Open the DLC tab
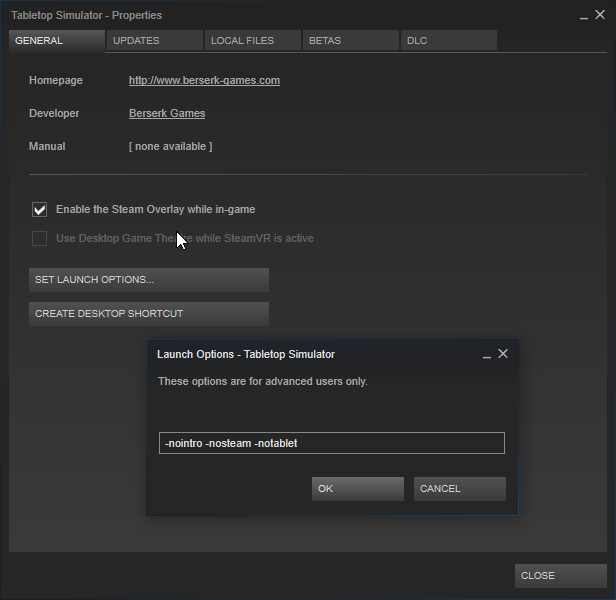The height and width of the screenshot is (600, 616). [x=449, y=40]
